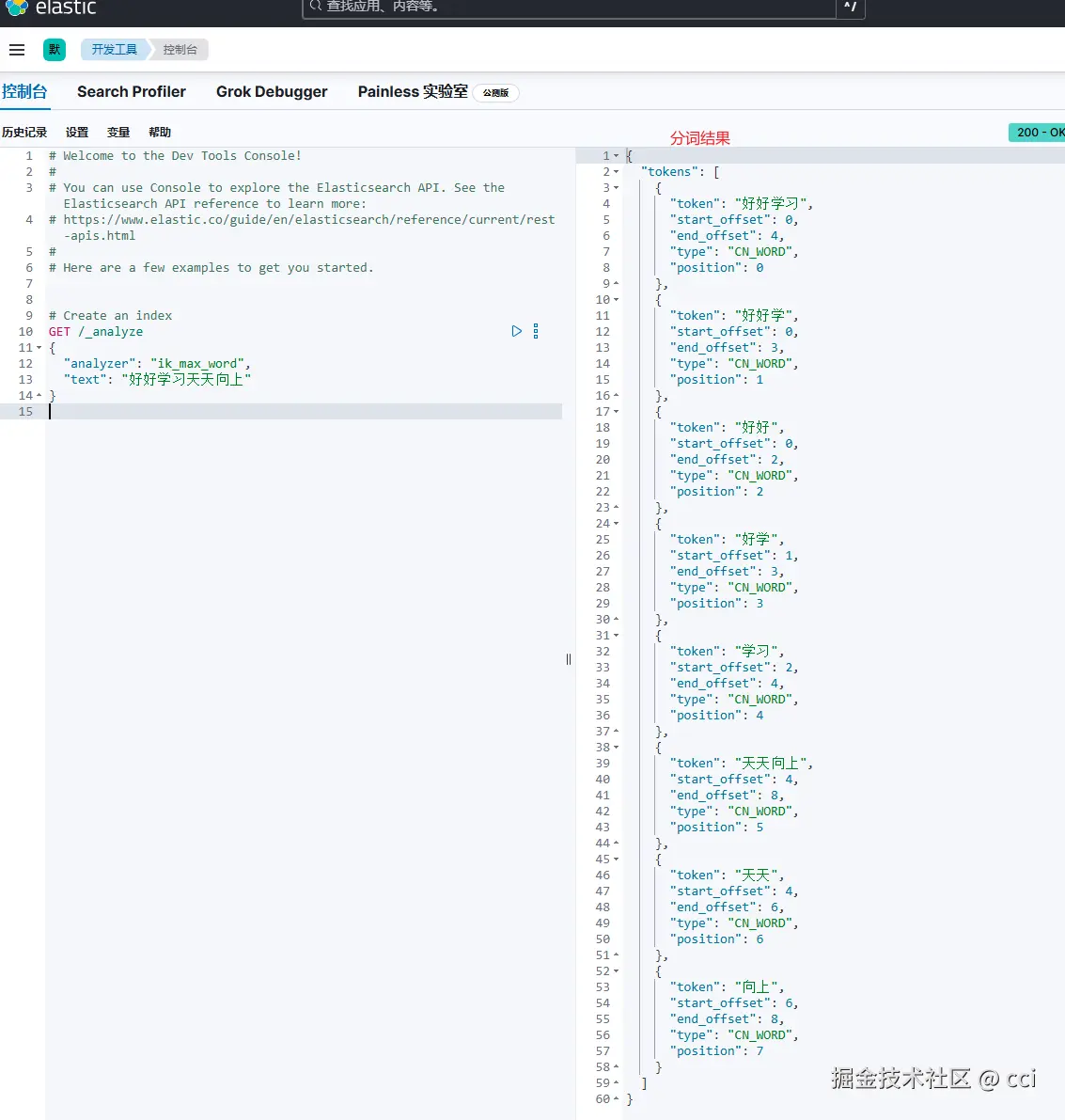Click the green default space avatar

click(55, 49)
